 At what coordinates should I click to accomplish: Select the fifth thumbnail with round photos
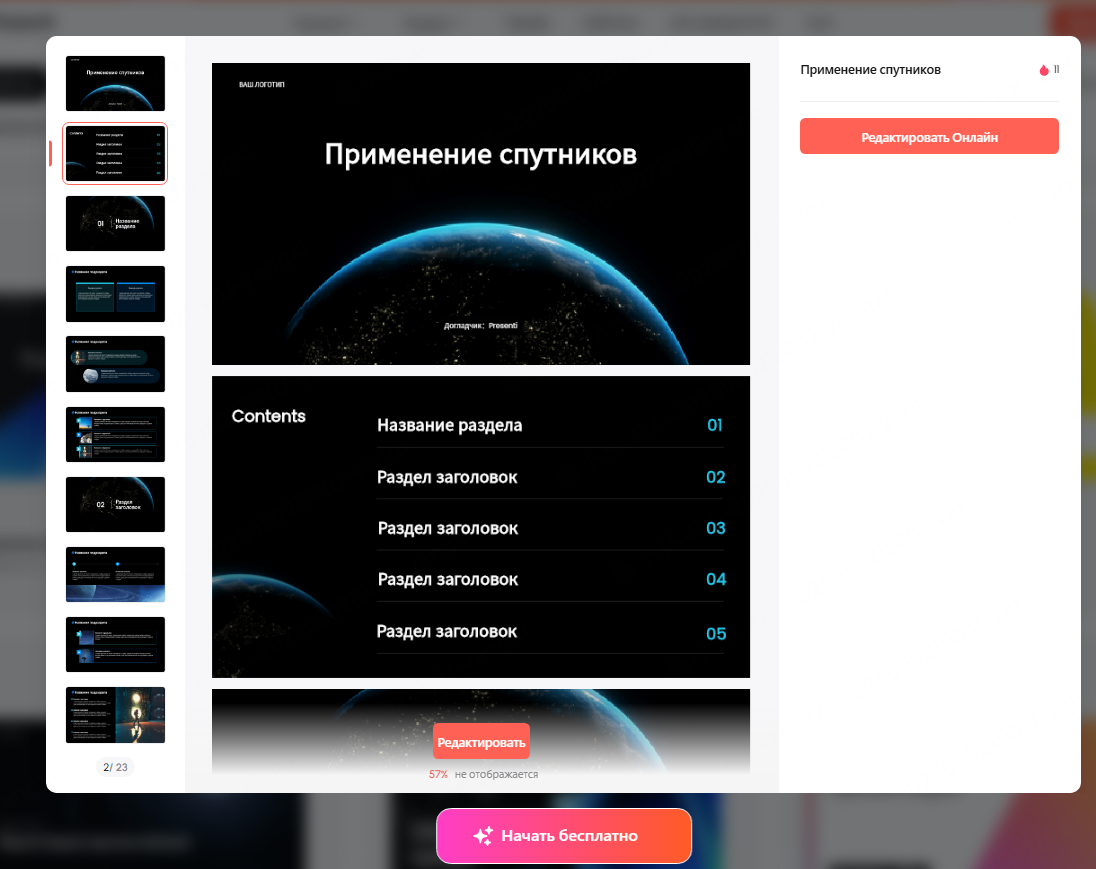coord(115,364)
